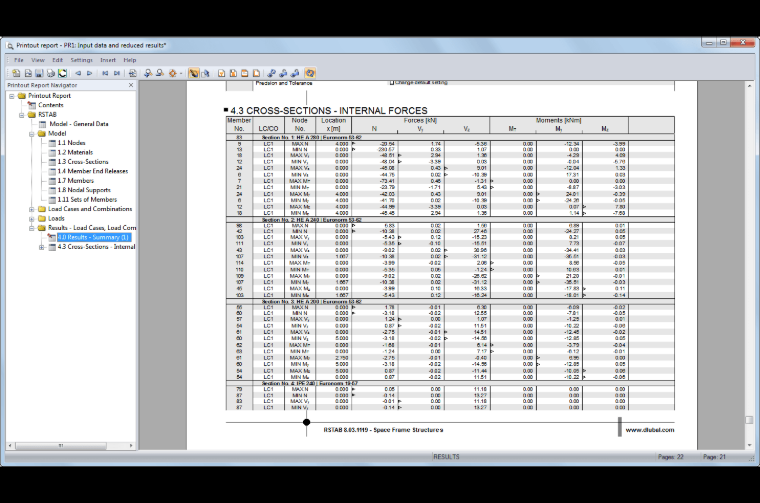Open the File menu
The height and width of the screenshot is (503, 760).
click(19, 60)
